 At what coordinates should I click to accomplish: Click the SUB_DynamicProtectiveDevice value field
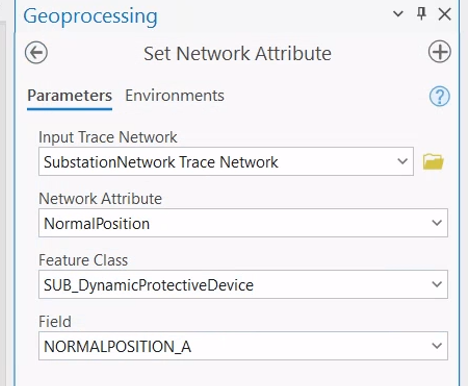point(243,284)
